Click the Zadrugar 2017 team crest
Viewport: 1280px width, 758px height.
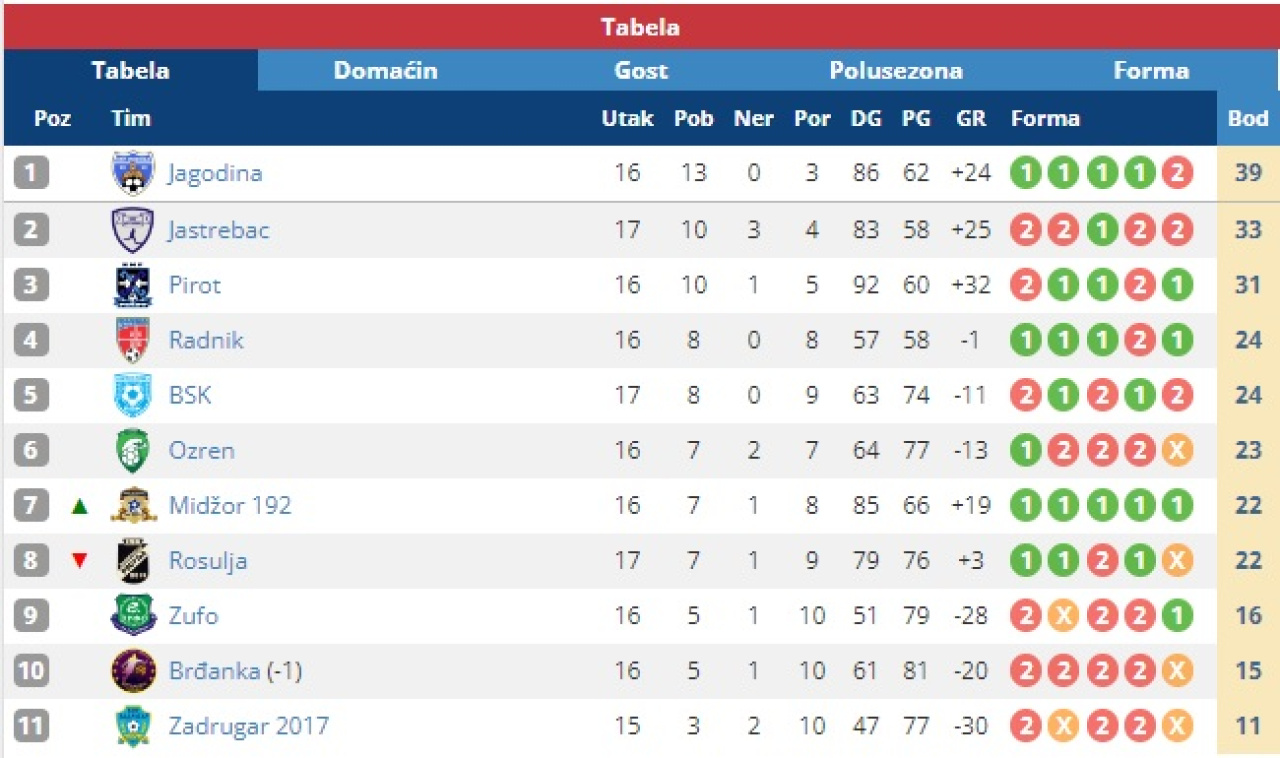click(133, 725)
